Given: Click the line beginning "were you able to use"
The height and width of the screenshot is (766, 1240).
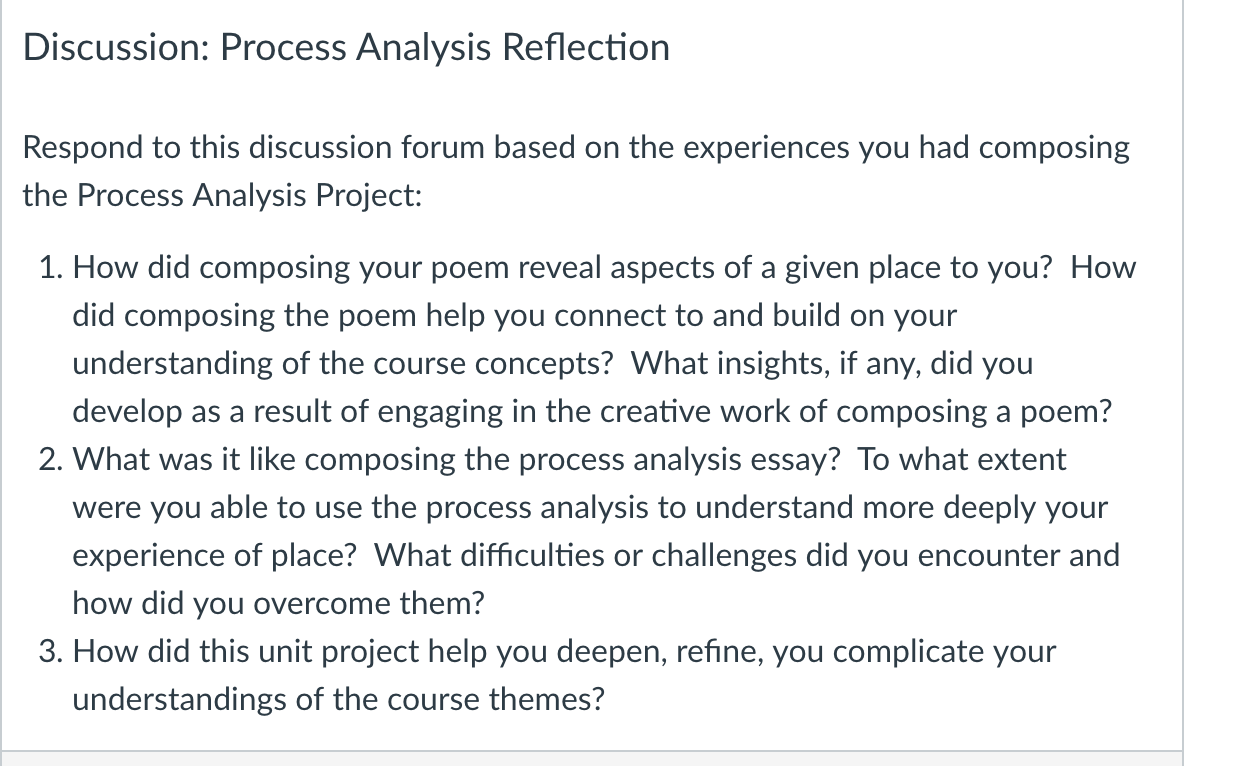Looking at the screenshot, I should tap(590, 508).
